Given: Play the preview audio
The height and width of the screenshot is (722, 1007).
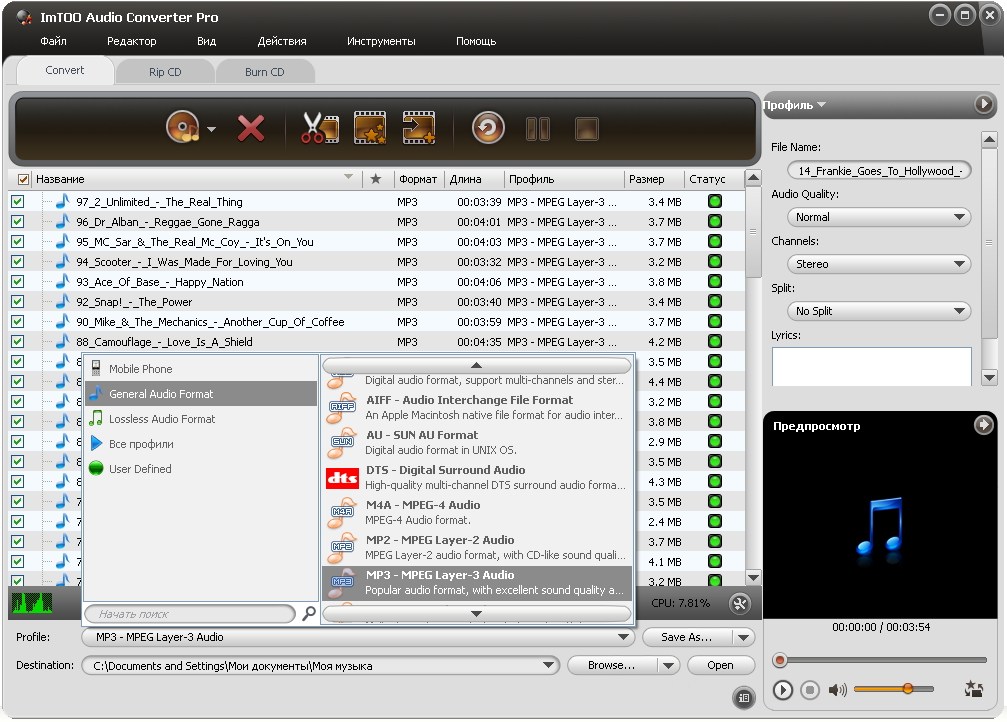Looking at the screenshot, I should point(783,690).
